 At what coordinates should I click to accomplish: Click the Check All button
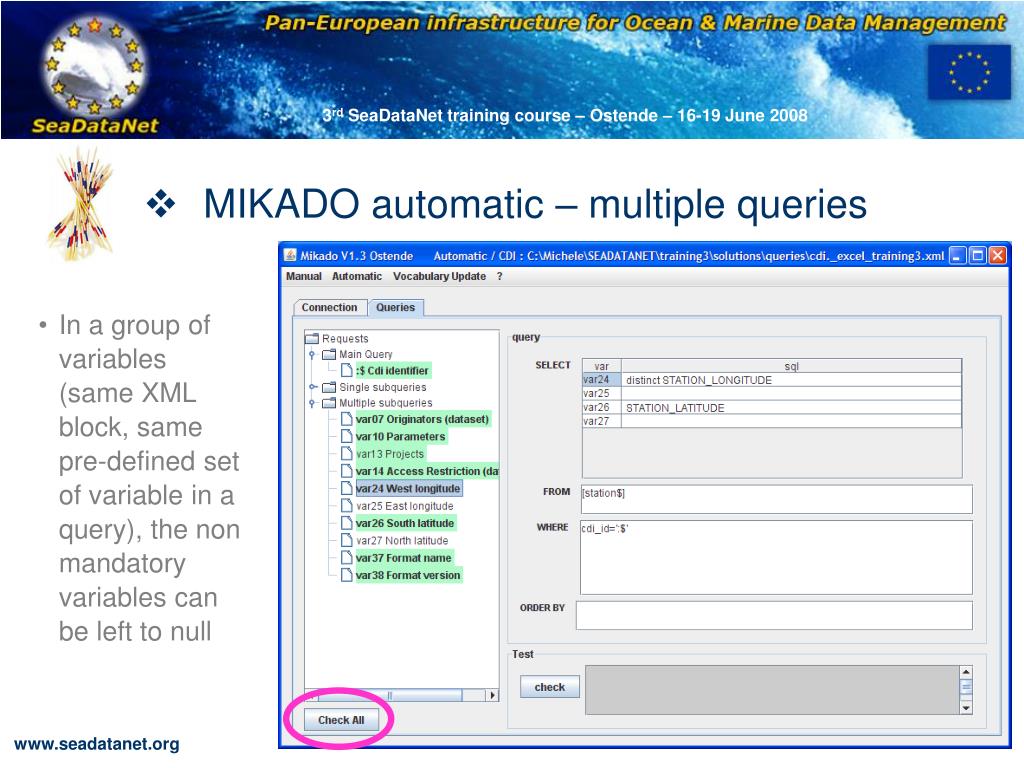tap(340, 720)
